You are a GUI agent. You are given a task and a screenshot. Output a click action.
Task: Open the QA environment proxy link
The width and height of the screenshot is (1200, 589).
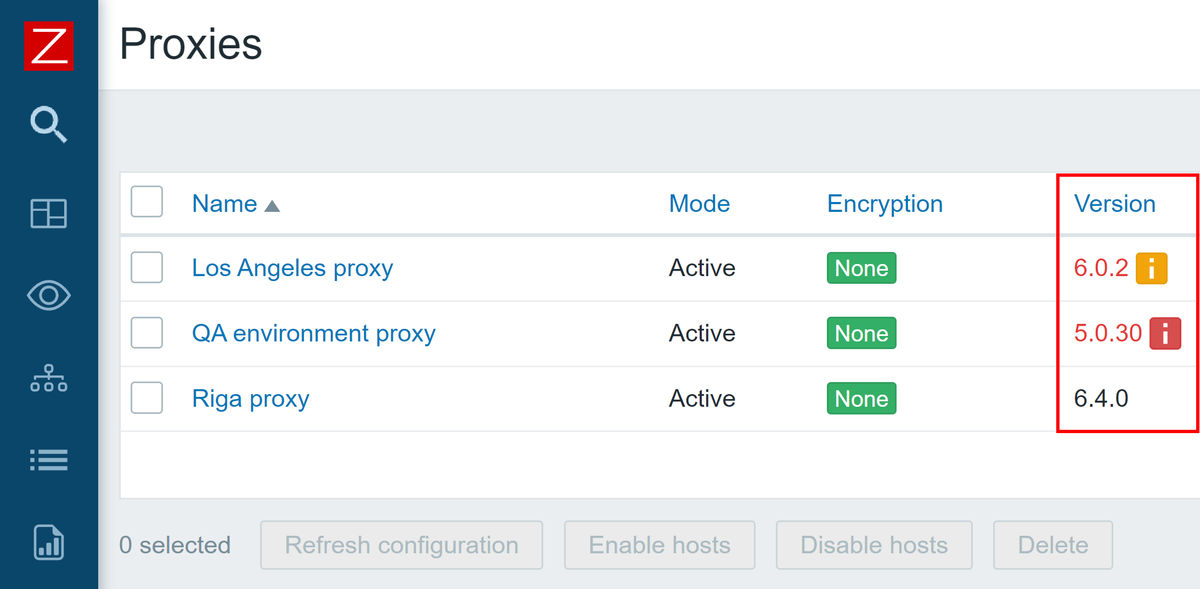pyautogui.click(x=313, y=333)
